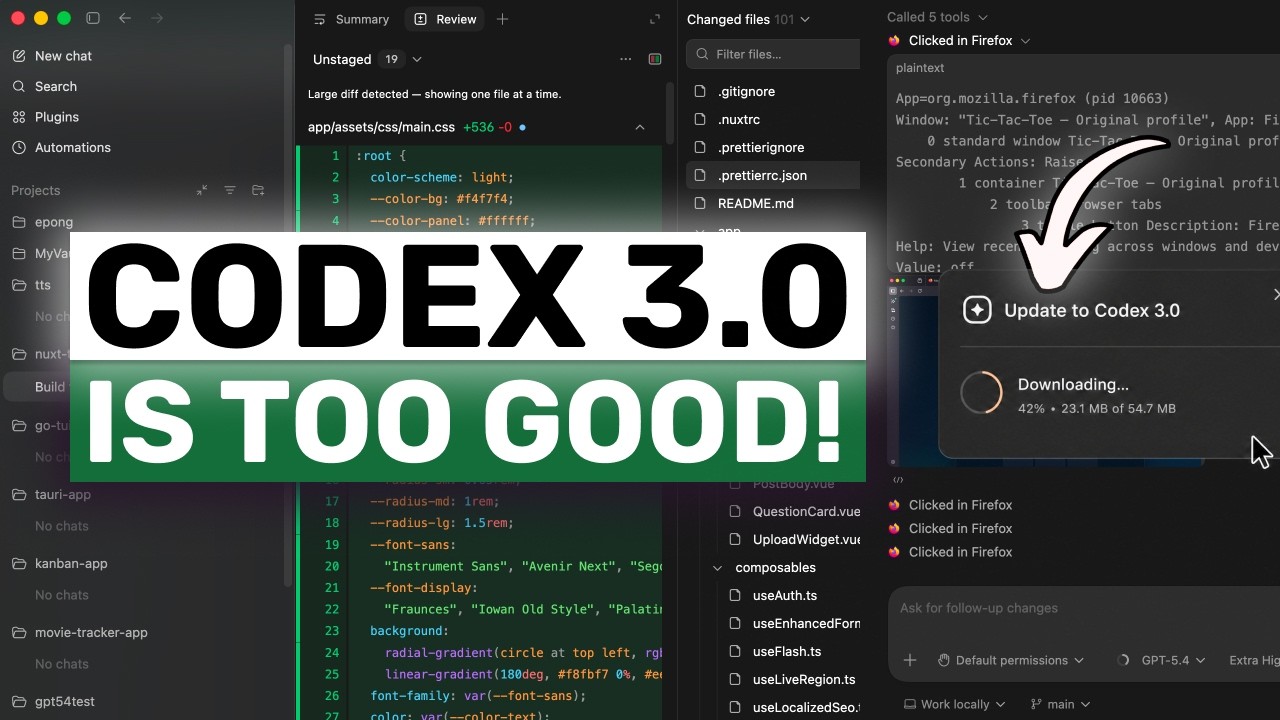Click the 42% download status text
Screen dimensions: 1280x720
point(1096,409)
